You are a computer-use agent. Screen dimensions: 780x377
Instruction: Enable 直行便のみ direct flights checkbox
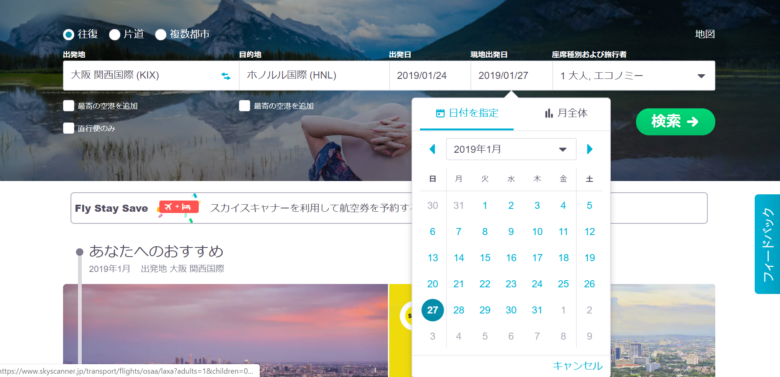coord(69,128)
